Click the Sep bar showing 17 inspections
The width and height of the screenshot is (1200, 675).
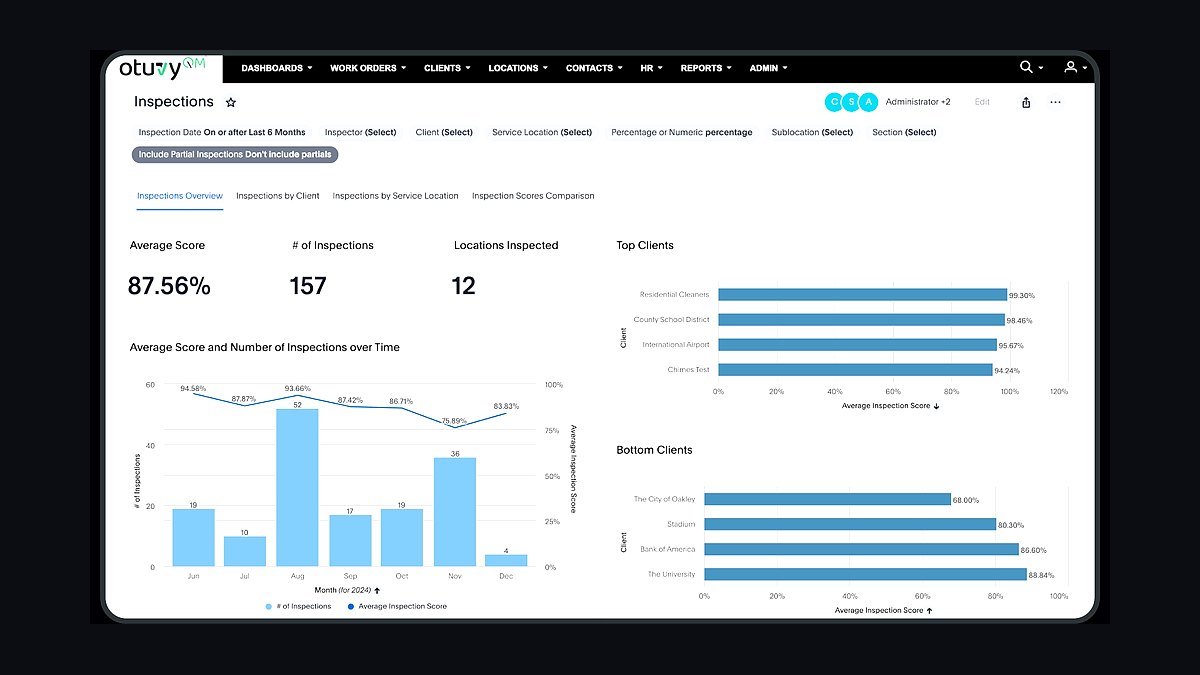350,541
